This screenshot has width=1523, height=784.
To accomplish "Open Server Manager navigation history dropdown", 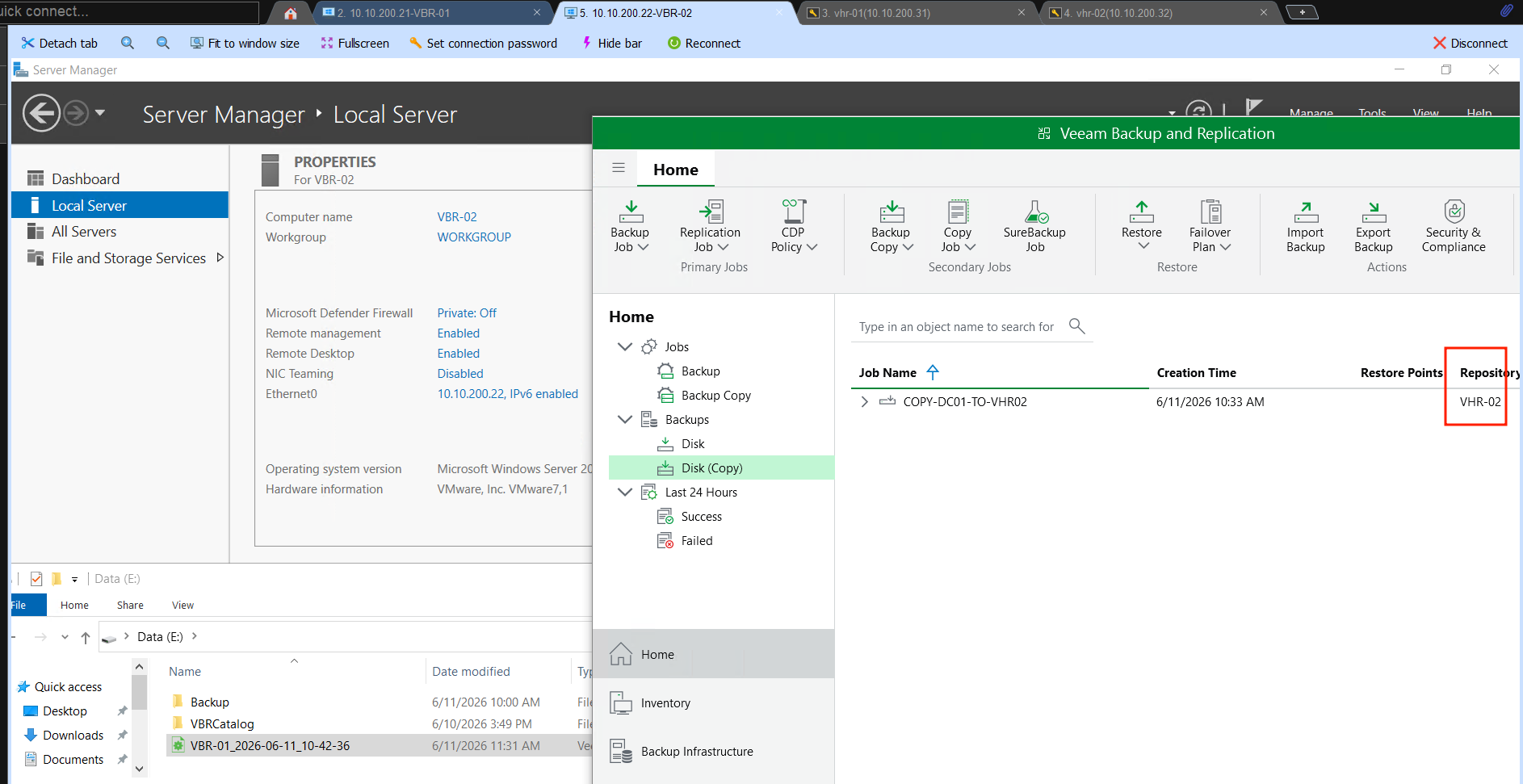I will point(100,112).
